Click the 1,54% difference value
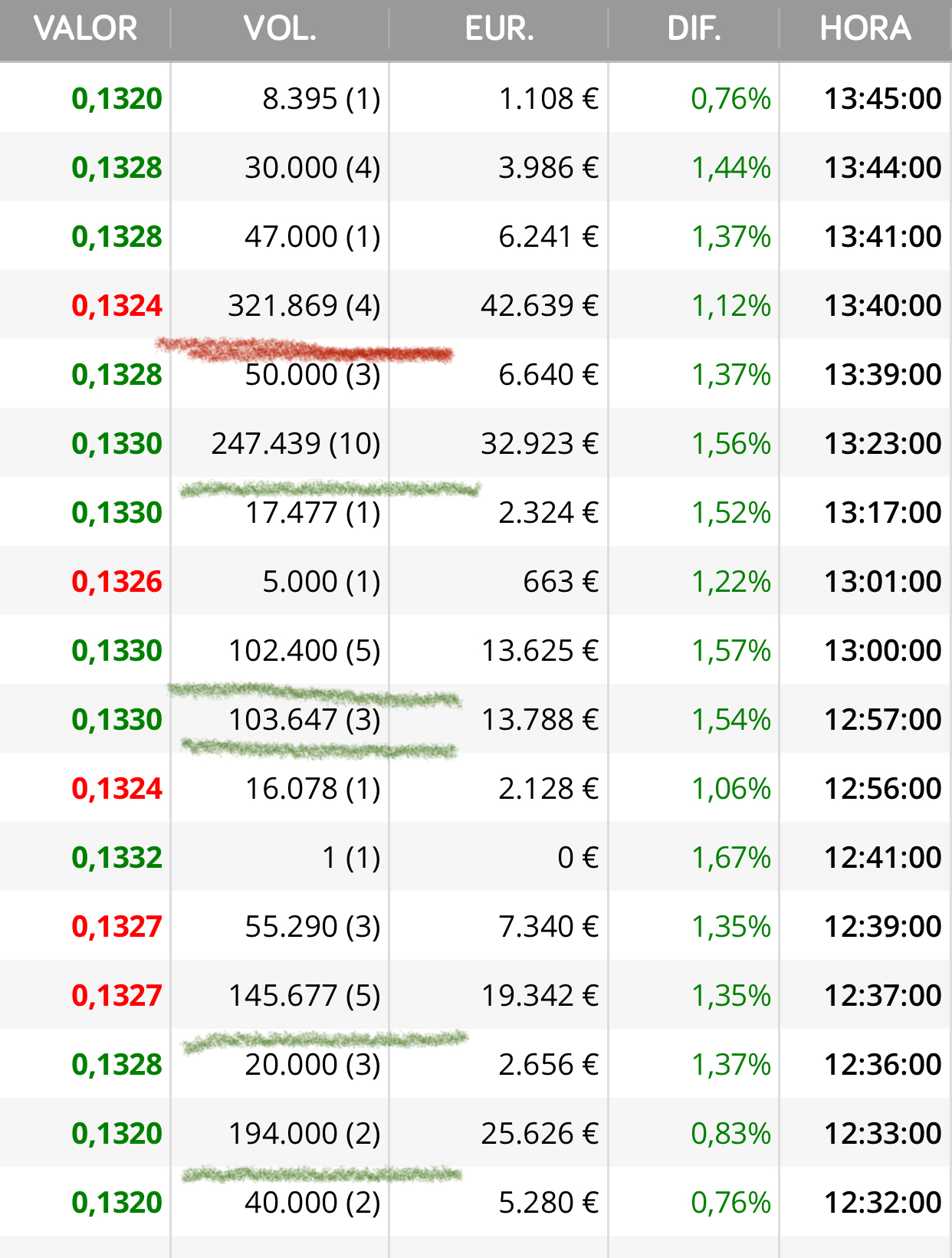The height and width of the screenshot is (1258, 952). (730, 720)
